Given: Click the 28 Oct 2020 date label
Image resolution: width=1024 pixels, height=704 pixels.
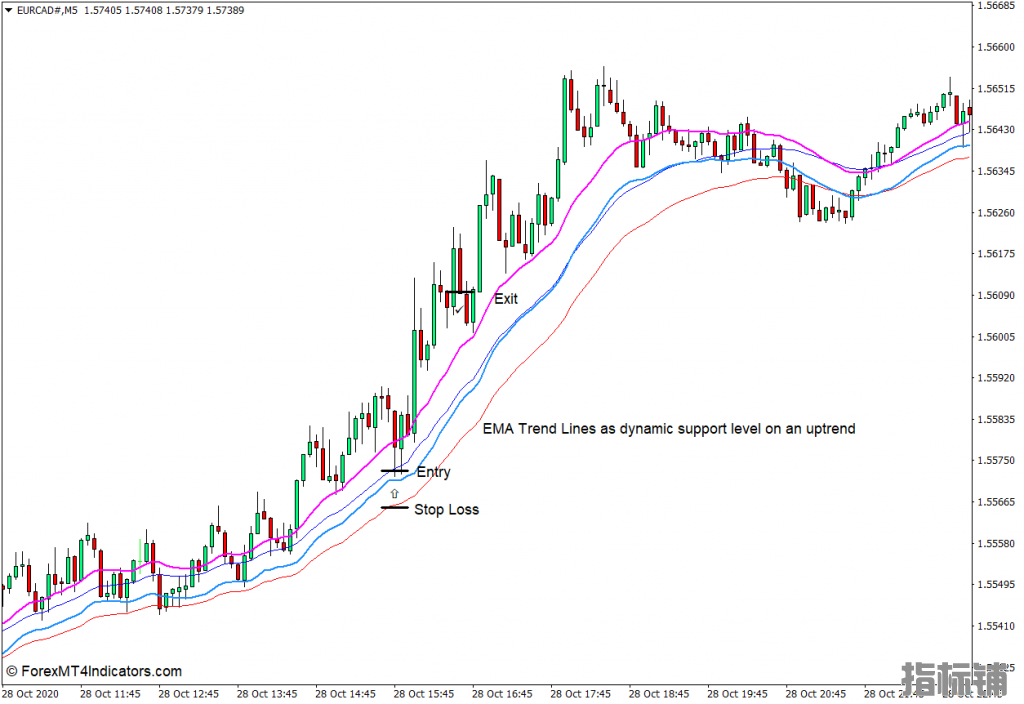Looking at the screenshot, I should 32,693.
